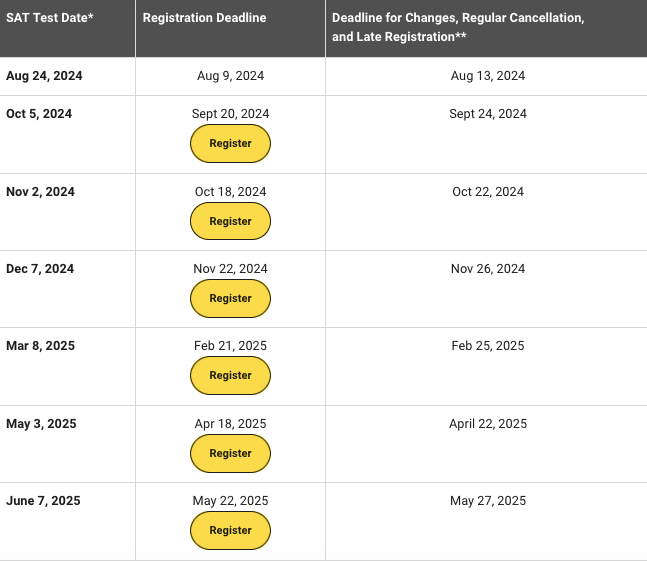Viewport: 647px width, 561px height.
Task: Register for the Mar 8, 2025 test
Action: click(x=230, y=376)
